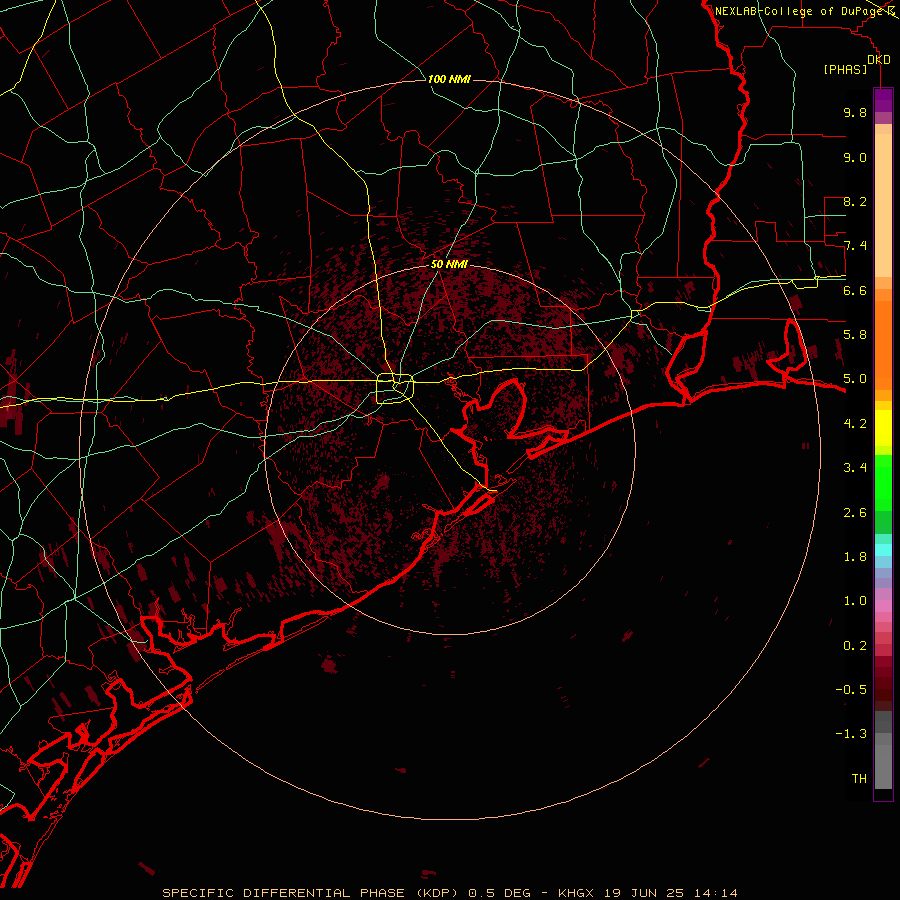Viewport: 900px width, 900px height.
Task: Select the 9.8 value on the color scale
Action: tap(855, 112)
